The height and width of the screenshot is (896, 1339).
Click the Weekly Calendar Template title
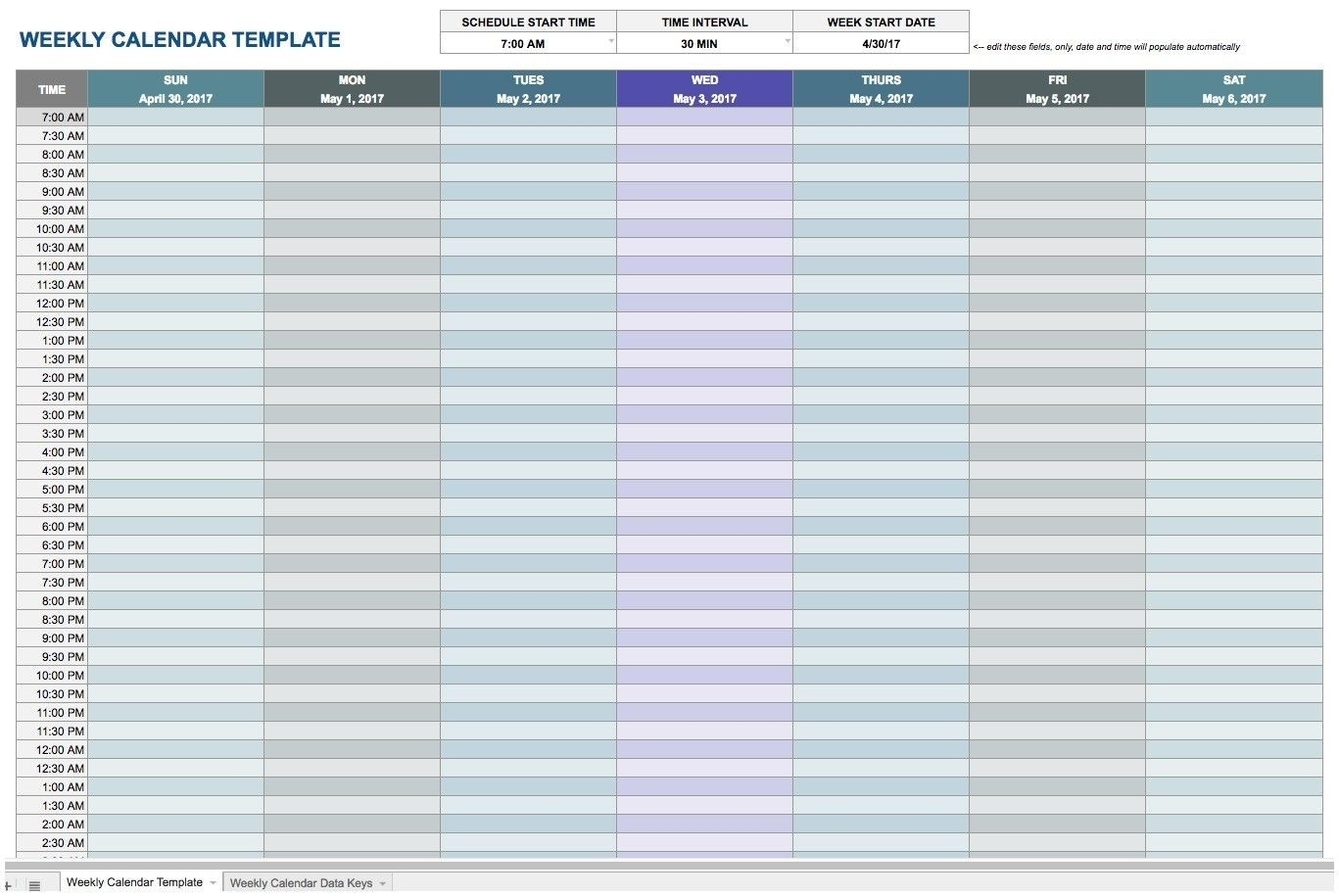180,40
